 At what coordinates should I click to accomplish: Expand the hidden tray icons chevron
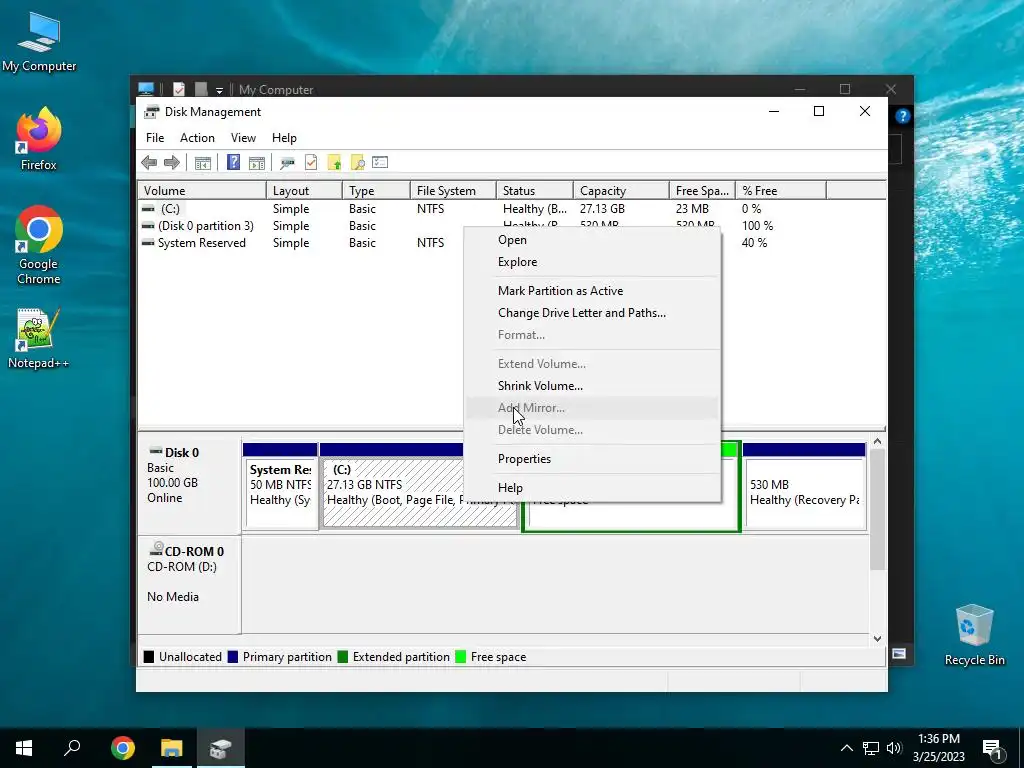(x=846, y=748)
